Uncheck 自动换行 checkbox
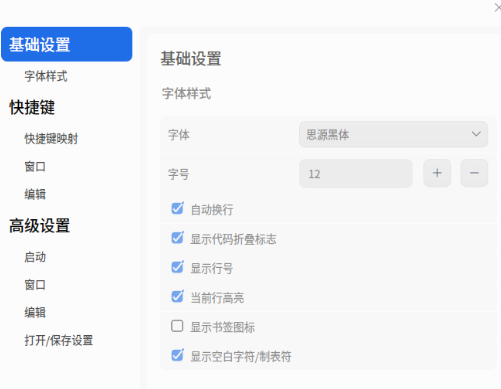 pyautogui.click(x=177, y=209)
